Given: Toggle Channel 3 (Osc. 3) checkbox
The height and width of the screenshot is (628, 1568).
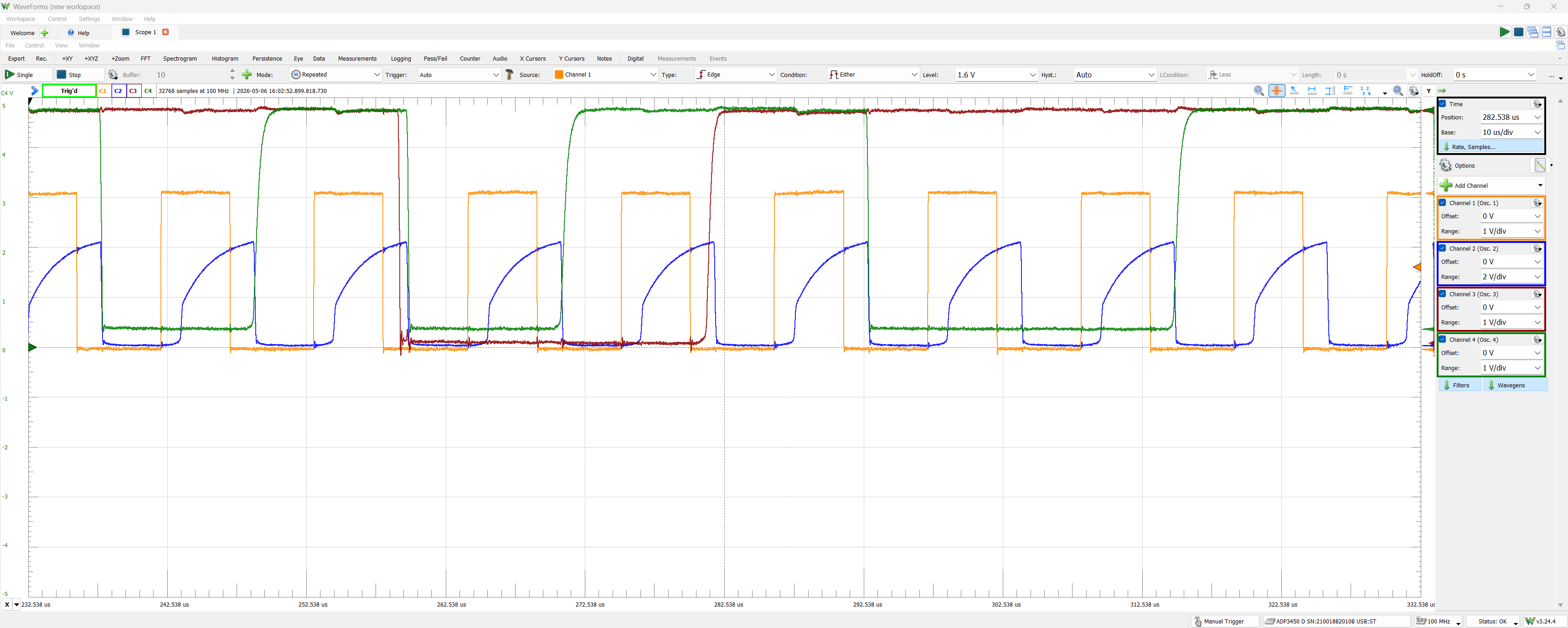Looking at the screenshot, I should point(1443,294).
